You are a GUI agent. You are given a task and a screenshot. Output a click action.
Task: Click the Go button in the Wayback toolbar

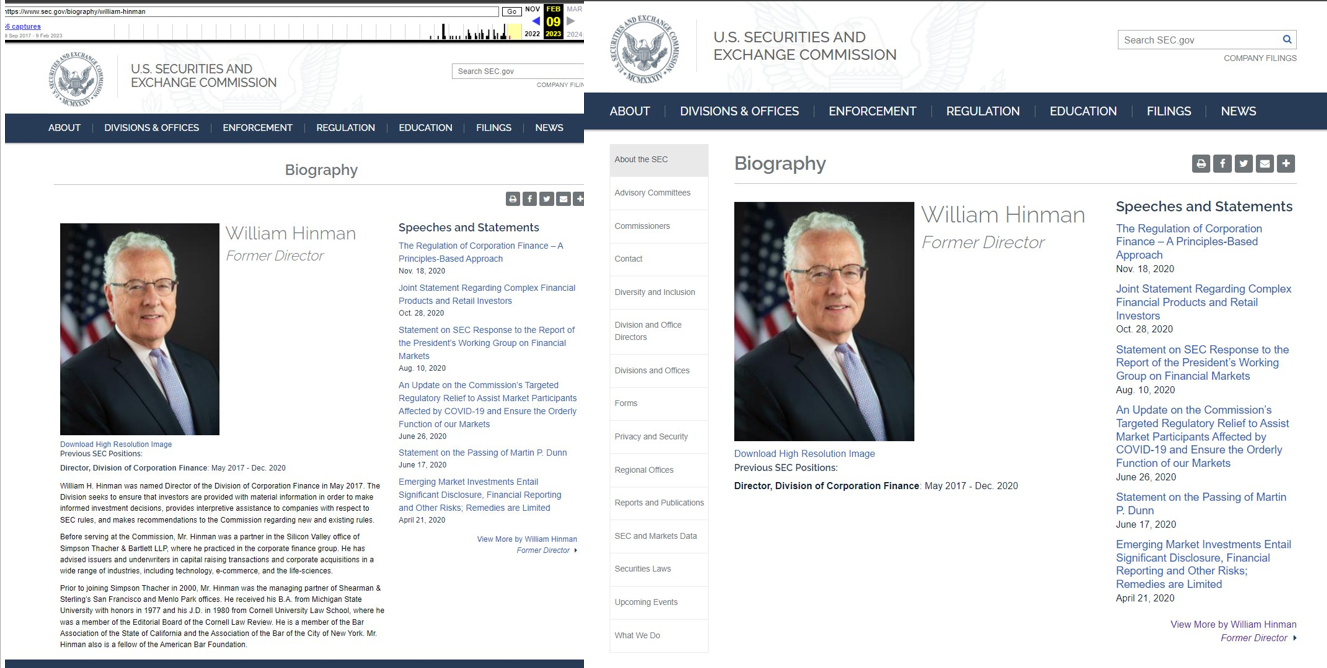511,12
